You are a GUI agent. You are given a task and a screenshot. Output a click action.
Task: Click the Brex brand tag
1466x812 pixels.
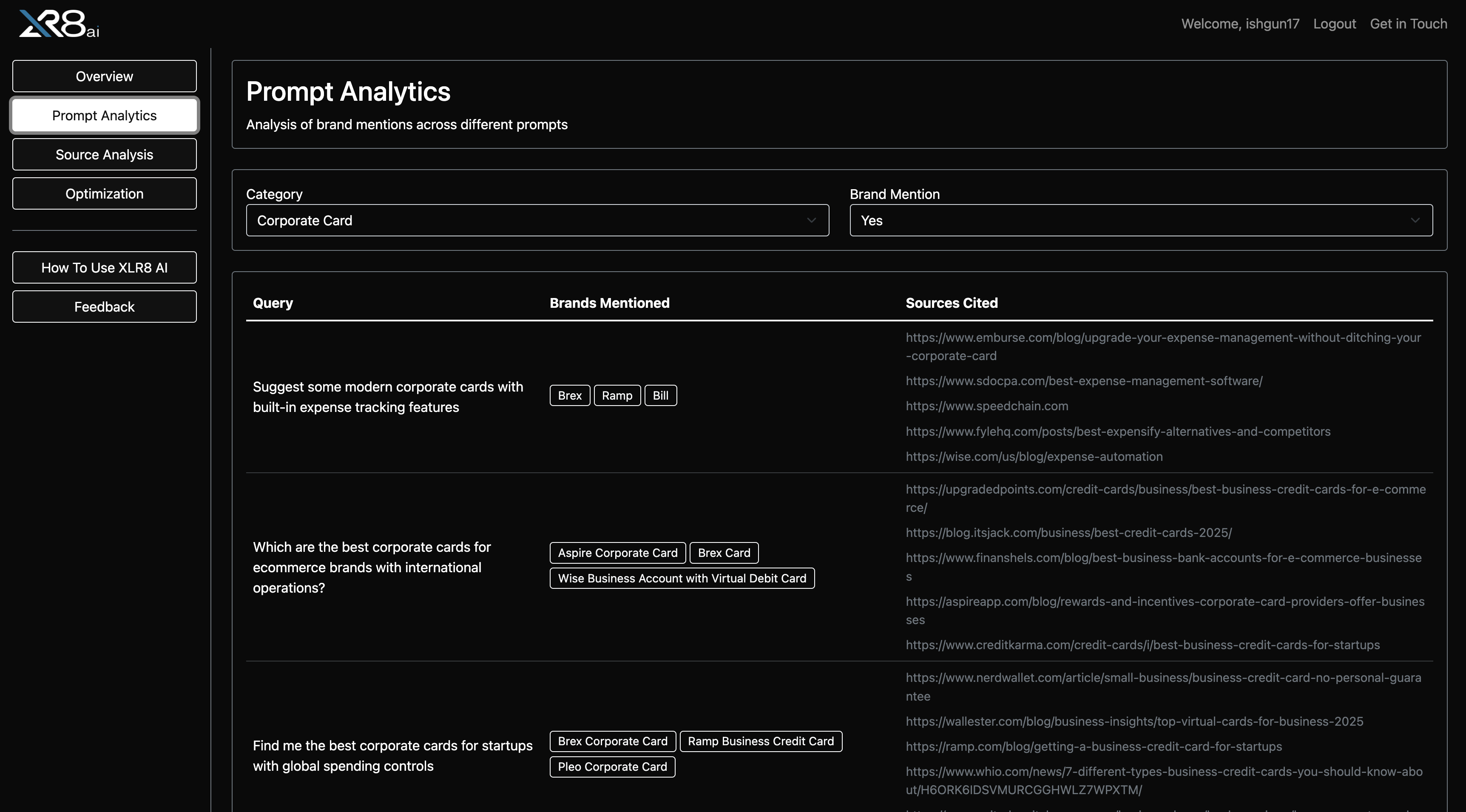(570, 395)
